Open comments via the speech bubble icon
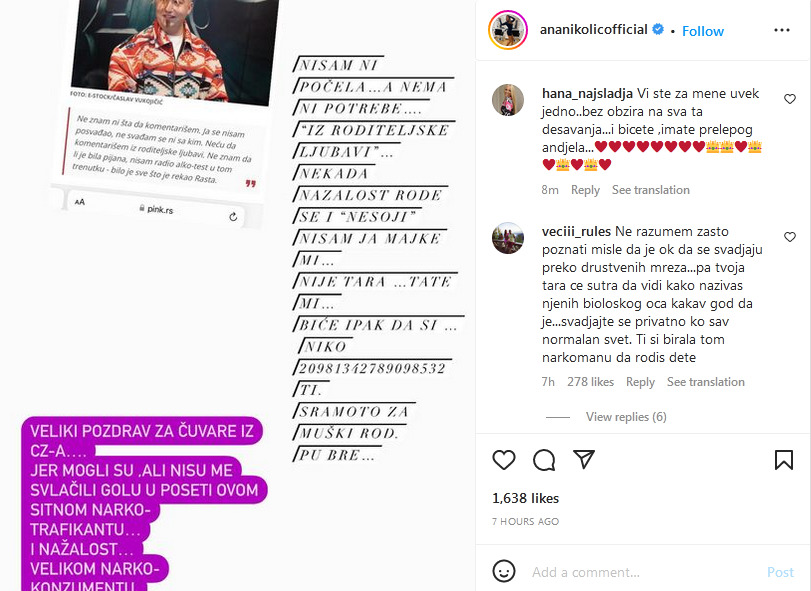Image resolution: width=811 pixels, height=591 pixels. pos(544,460)
